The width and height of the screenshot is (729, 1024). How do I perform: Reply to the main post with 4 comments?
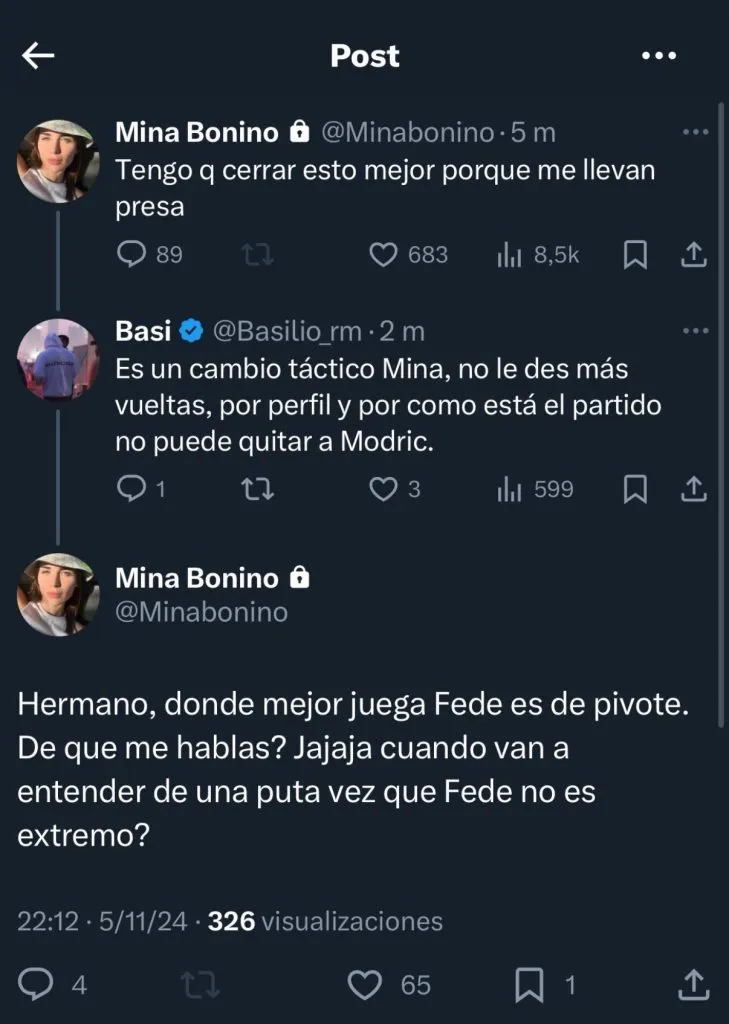click(36, 985)
